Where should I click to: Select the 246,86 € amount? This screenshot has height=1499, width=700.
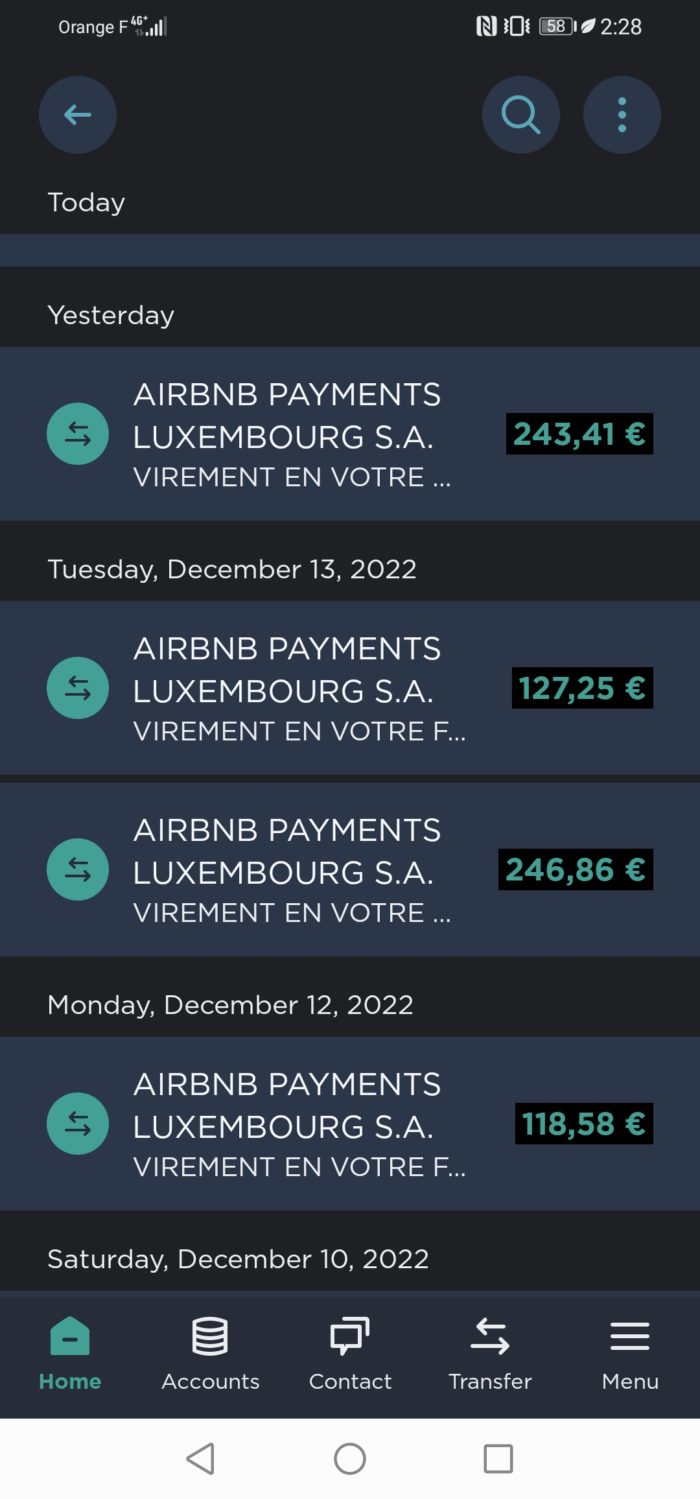tap(575, 870)
